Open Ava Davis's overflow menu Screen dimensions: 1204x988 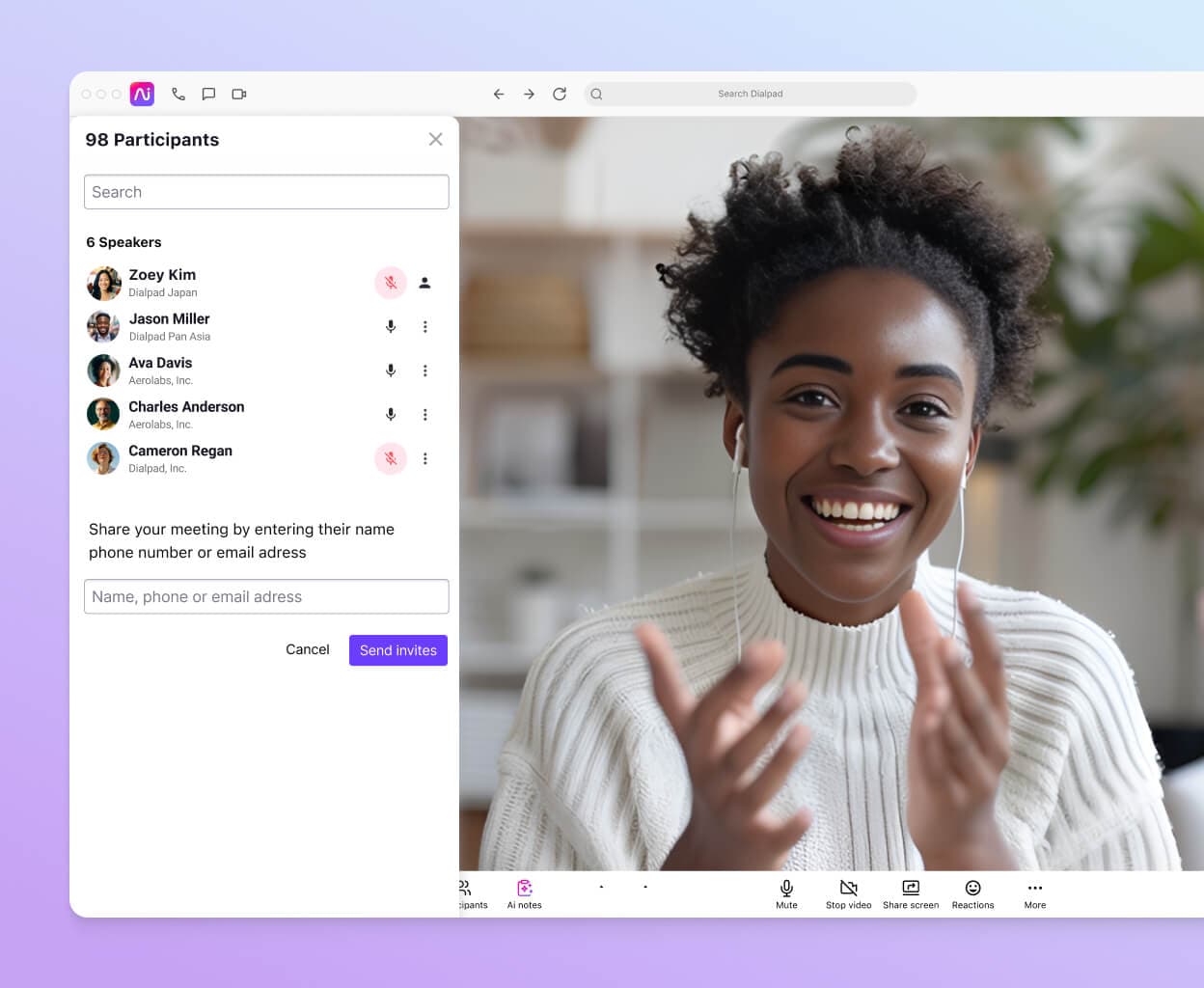click(x=425, y=370)
